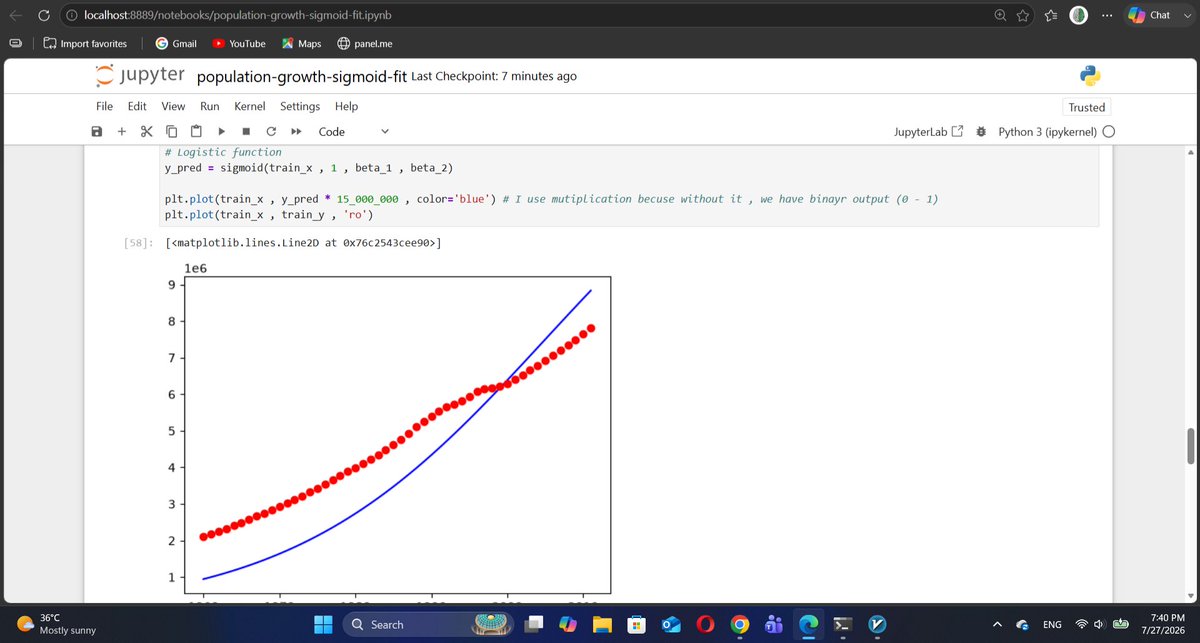Save the notebook with the floppy disk icon

pos(96,131)
